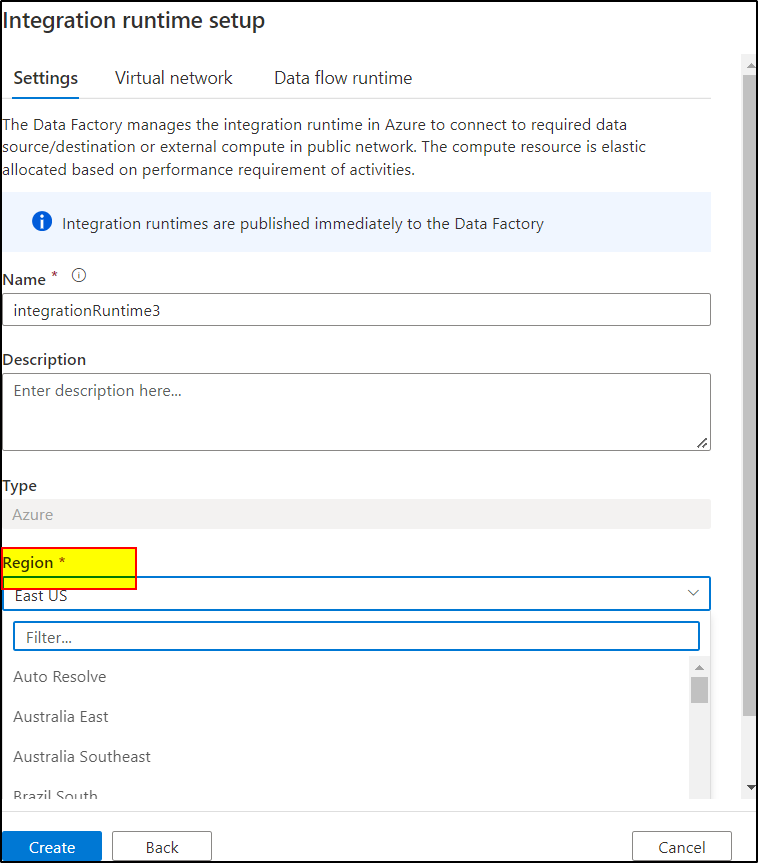The image size is (758, 863).
Task: Click the Cancel button
Action: click(x=681, y=846)
